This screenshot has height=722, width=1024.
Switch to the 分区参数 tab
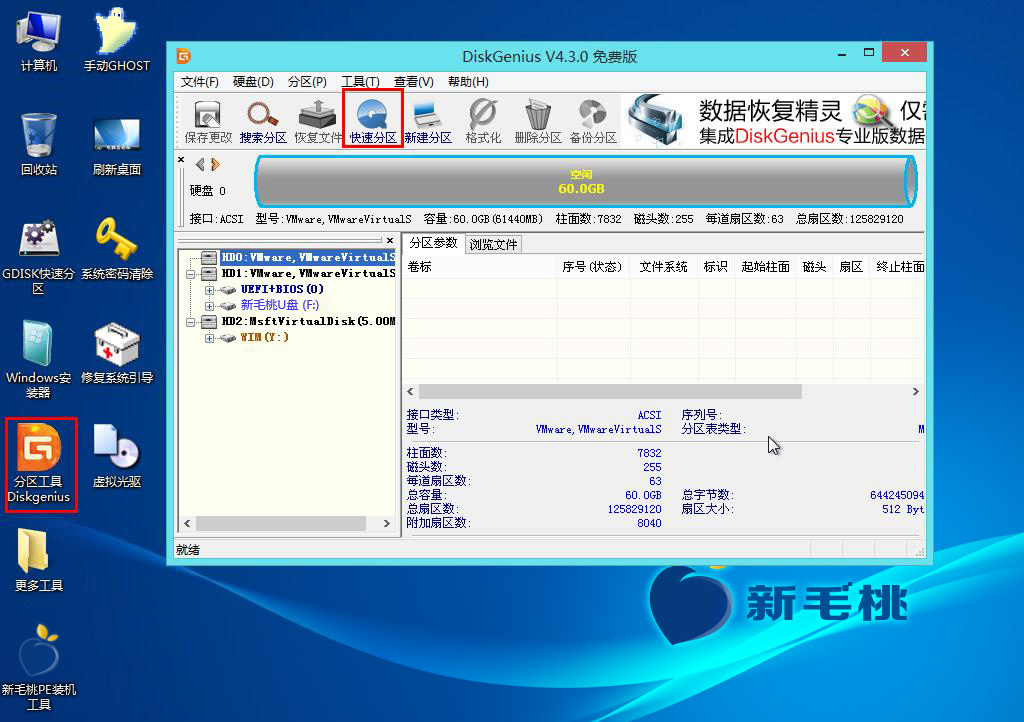433,243
